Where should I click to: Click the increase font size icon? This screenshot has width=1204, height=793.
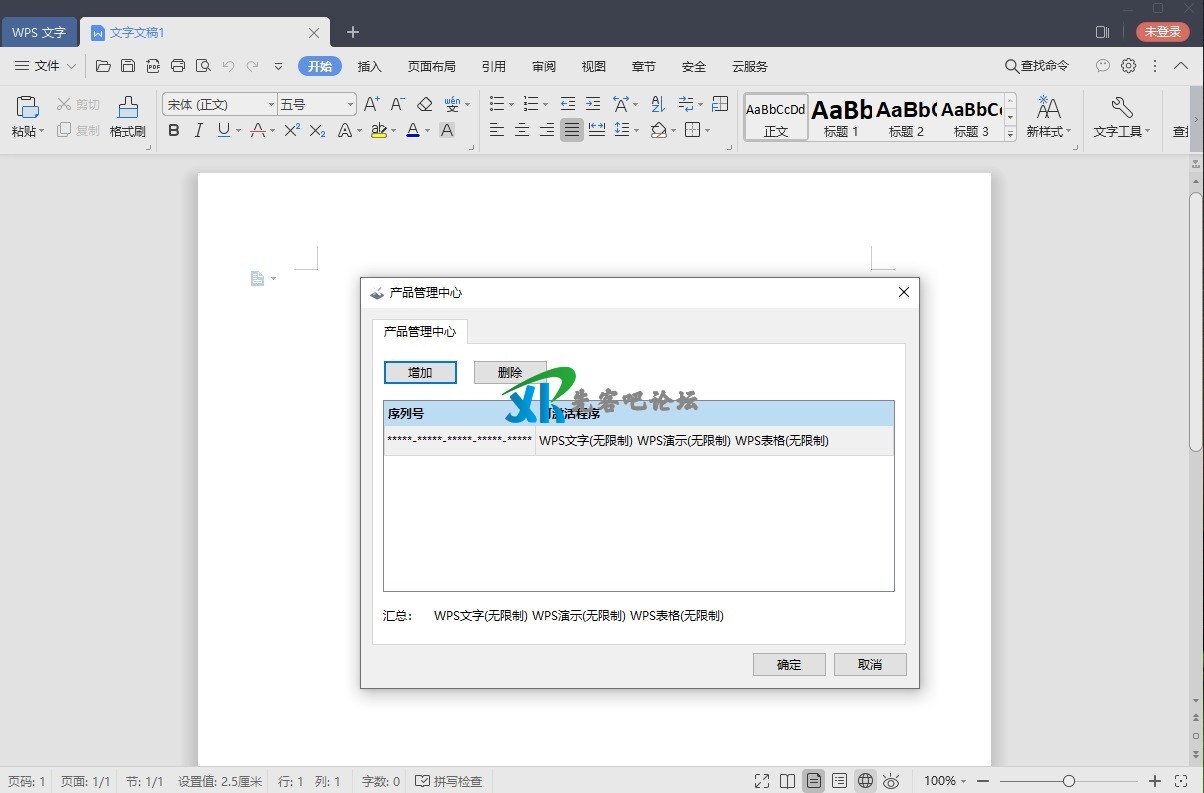[x=371, y=104]
